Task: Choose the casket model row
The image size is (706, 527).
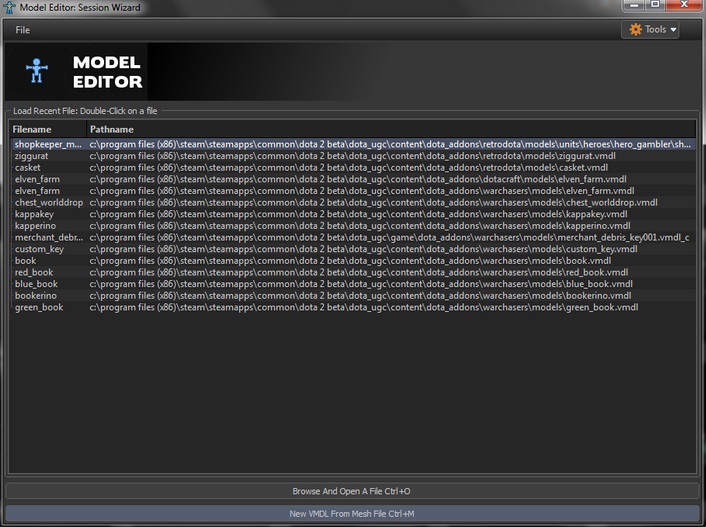Action: 28,168
